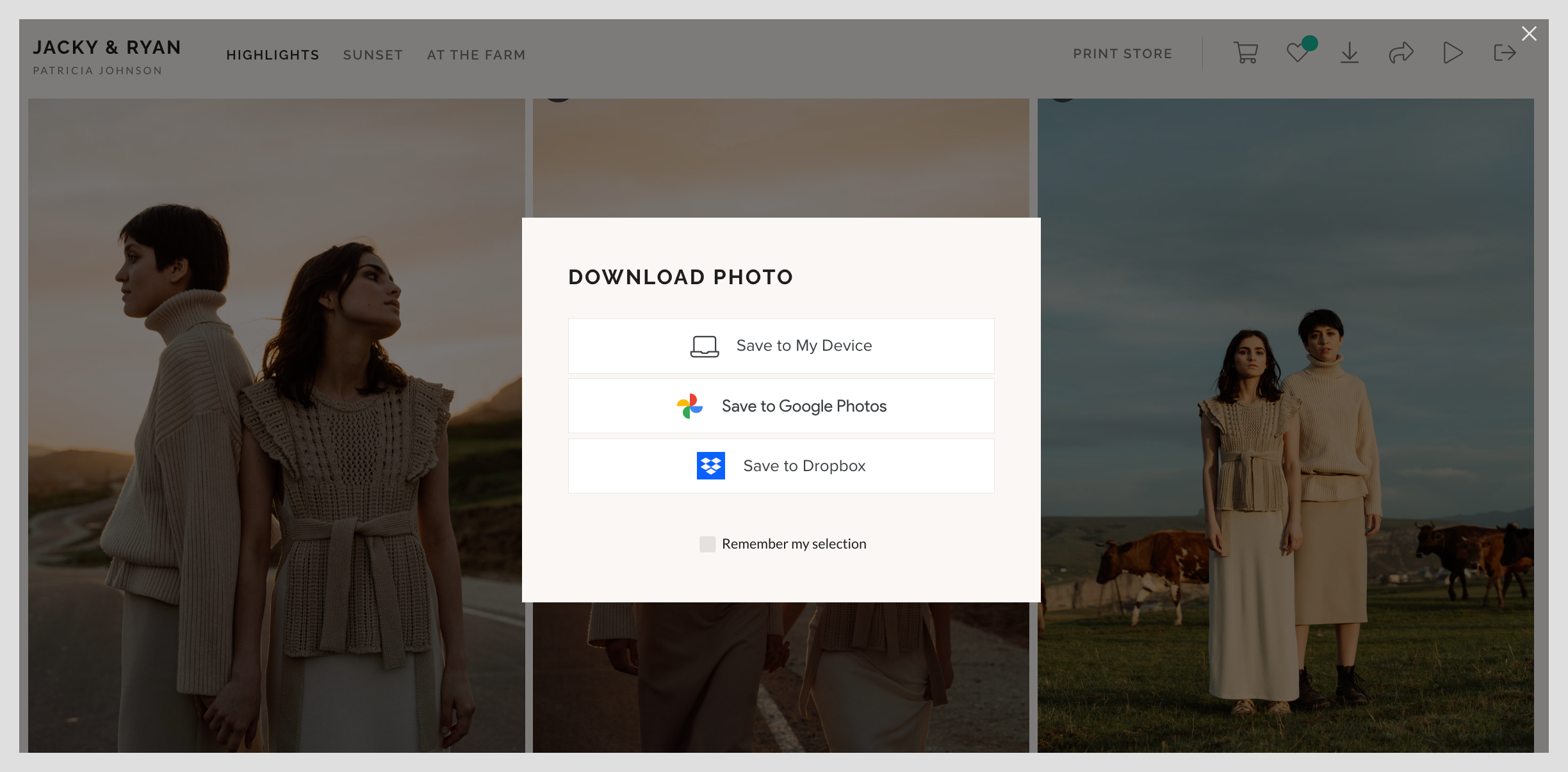This screenshot has width=1568, height=772.
Task: Close the Download Photo dialog
Action: click(x=1529, y=33)
